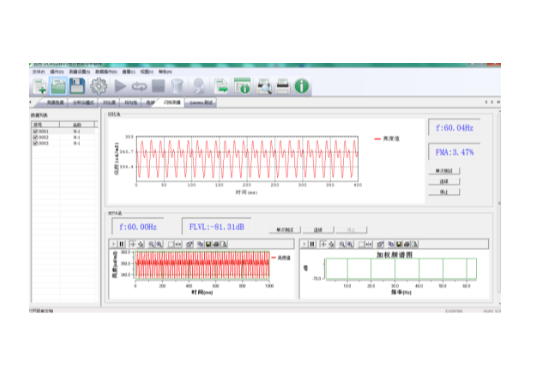Toggle the checkbox for data row 0001
Image resolution: width=540 pixels, height=380 pixels.
tap(35, 132)
